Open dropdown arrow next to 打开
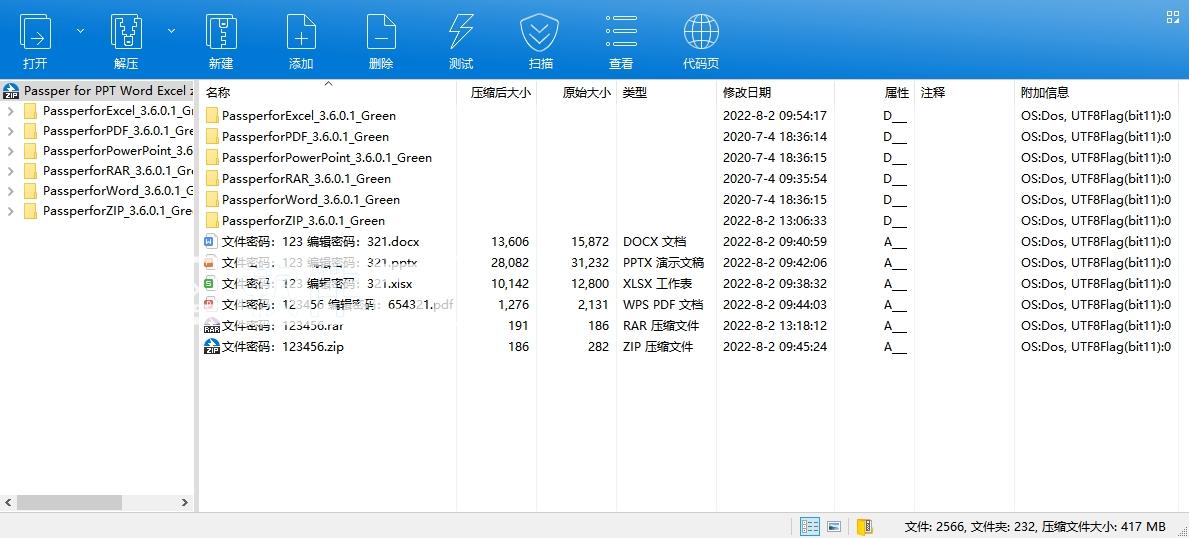The height and width of the screenshot is (538, 1189). pyautogui.click(x=81, y=31)
